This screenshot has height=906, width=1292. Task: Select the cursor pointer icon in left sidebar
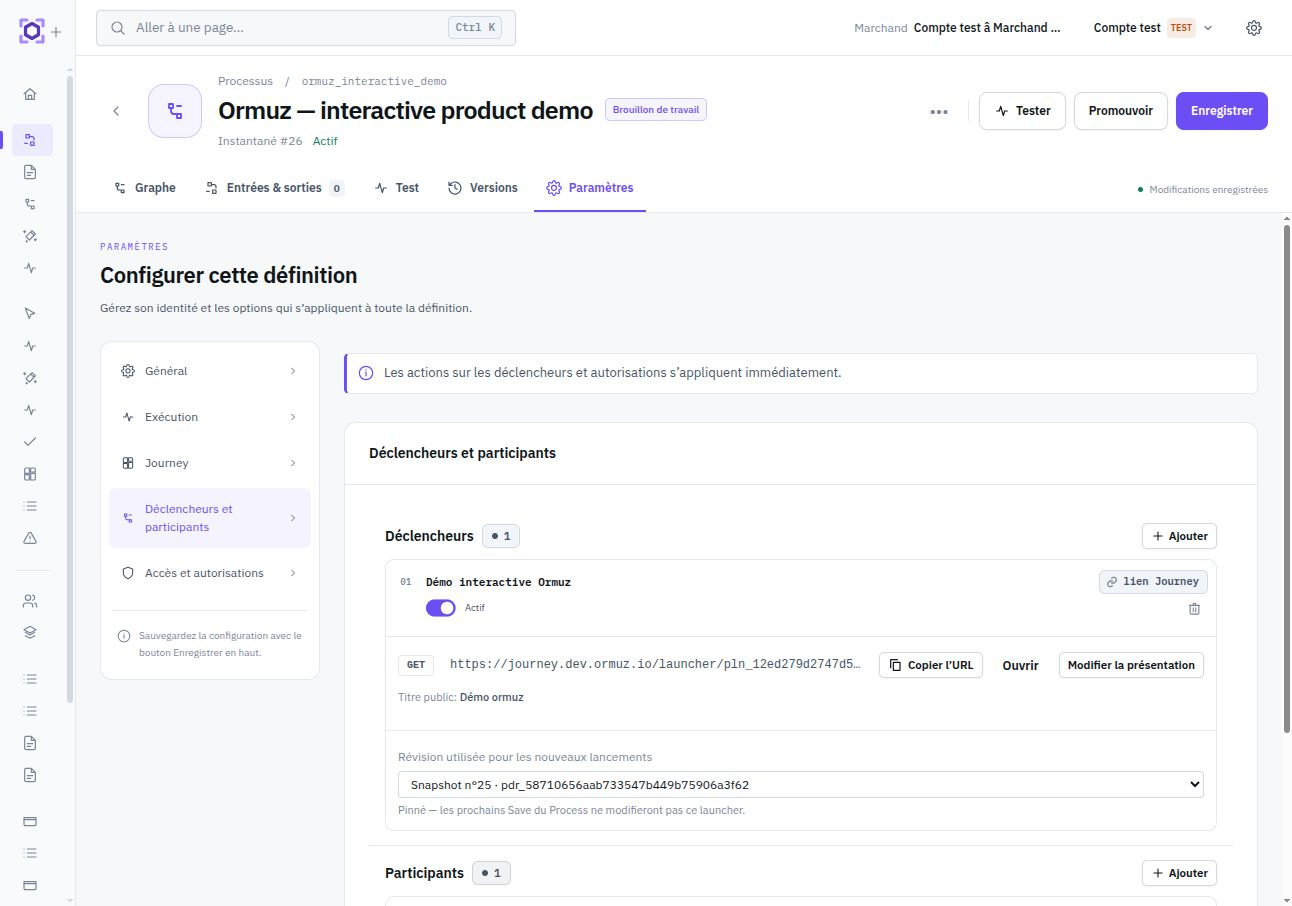point(30,313)
